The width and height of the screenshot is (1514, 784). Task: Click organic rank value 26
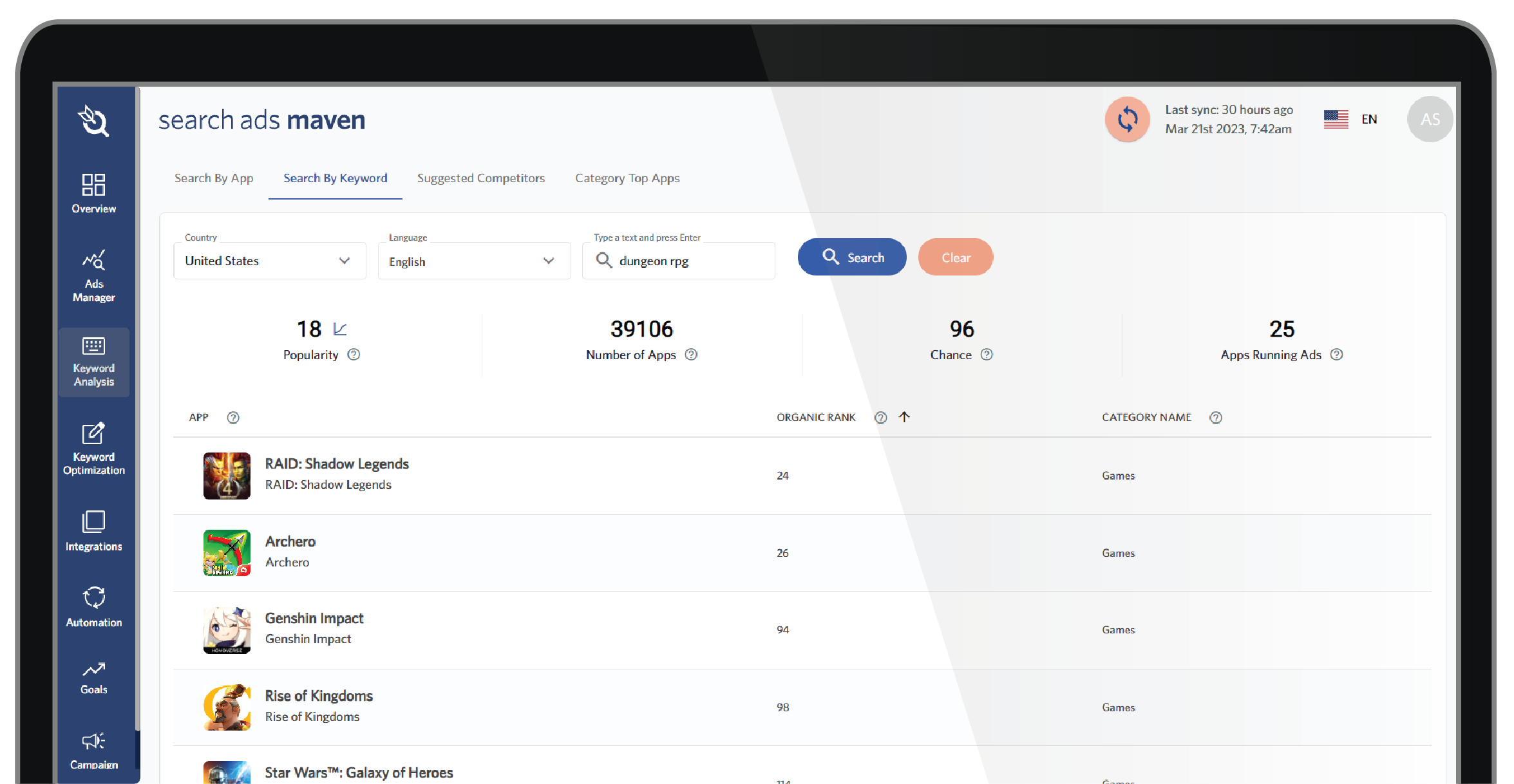[782, 553]
